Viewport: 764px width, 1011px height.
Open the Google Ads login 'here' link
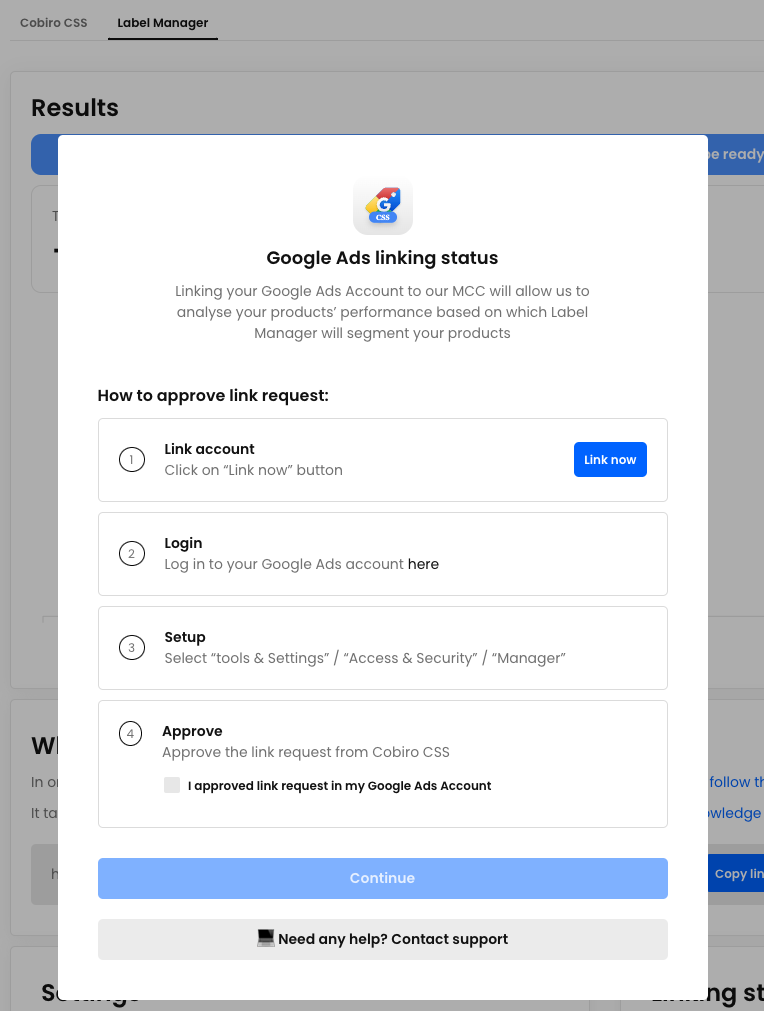click(x=423, y=564)
